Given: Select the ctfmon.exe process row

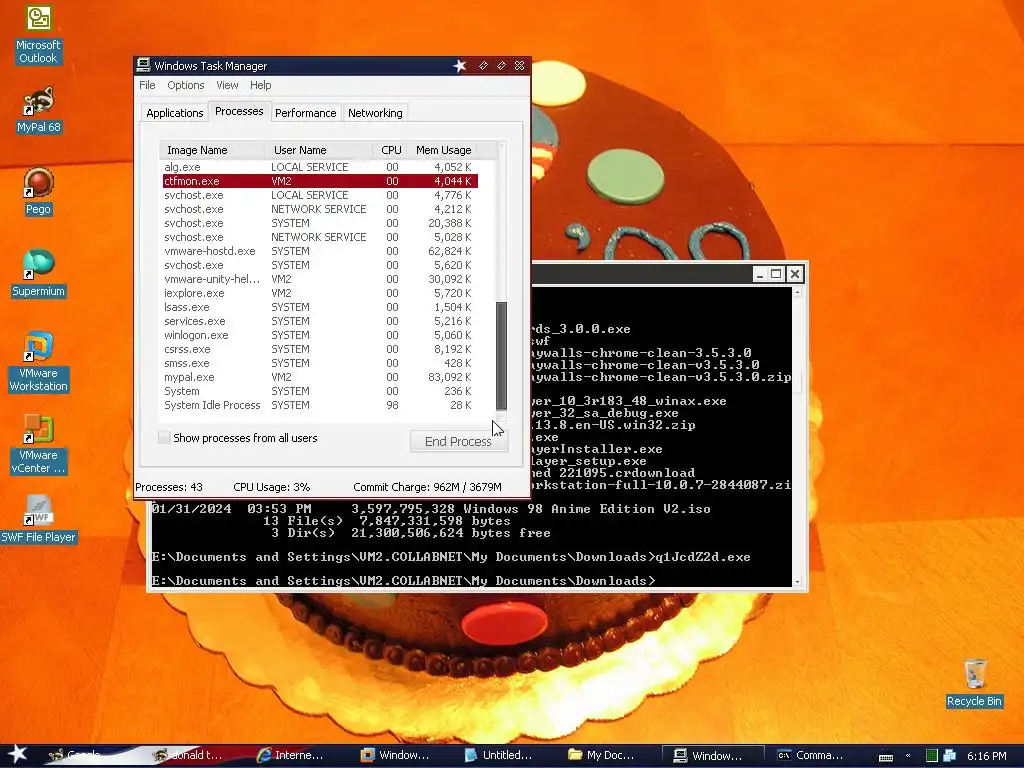Looking at the screenshot, I should point(320,181).
